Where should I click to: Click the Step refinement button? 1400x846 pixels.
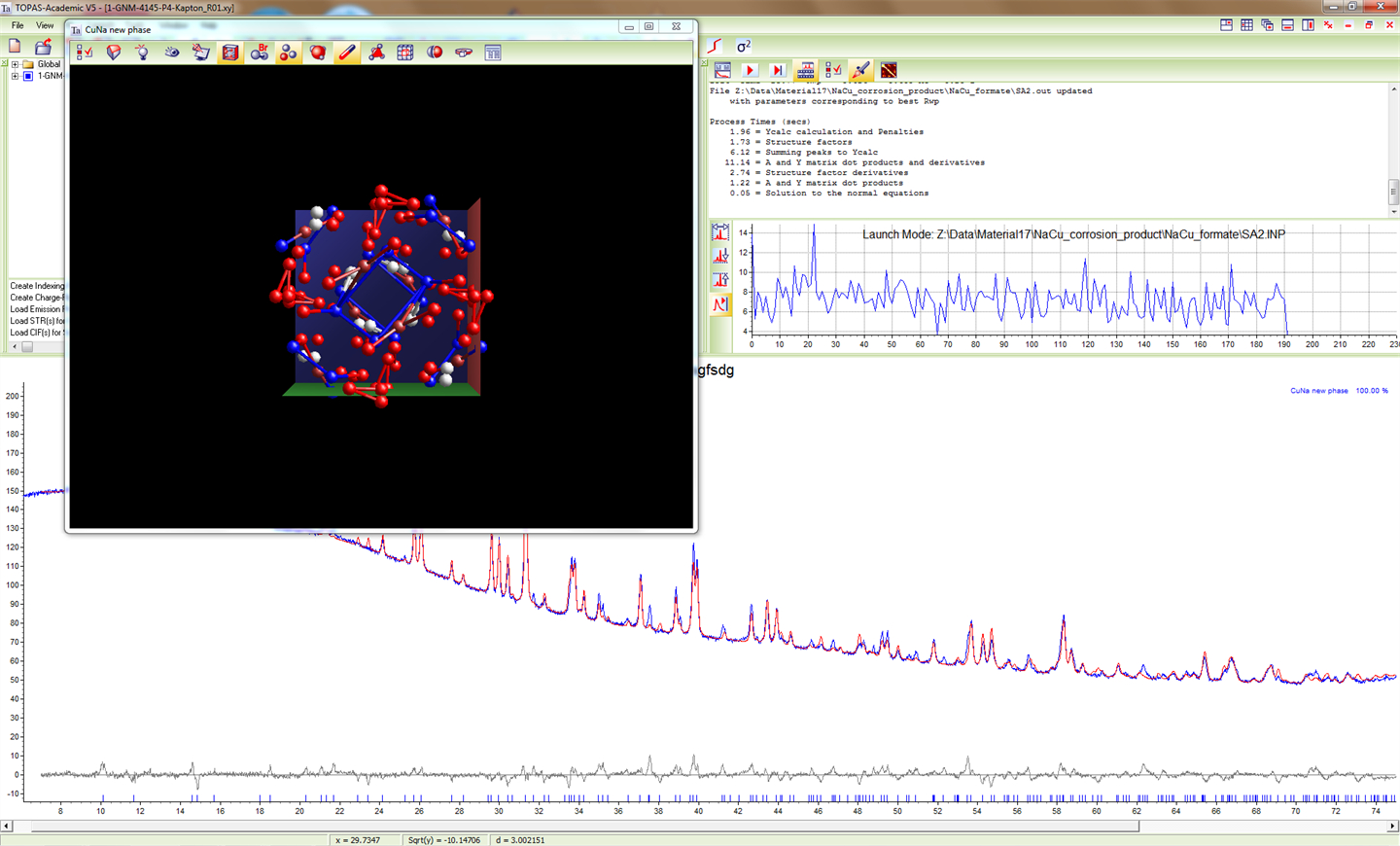point(777,70)
